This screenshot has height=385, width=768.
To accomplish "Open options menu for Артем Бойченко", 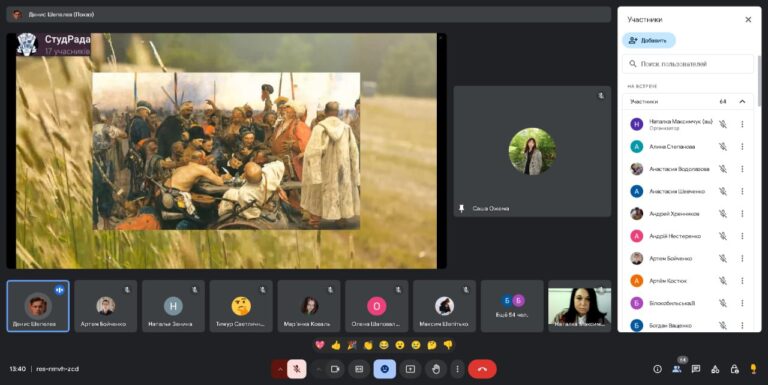I will (x=742, y=258).
